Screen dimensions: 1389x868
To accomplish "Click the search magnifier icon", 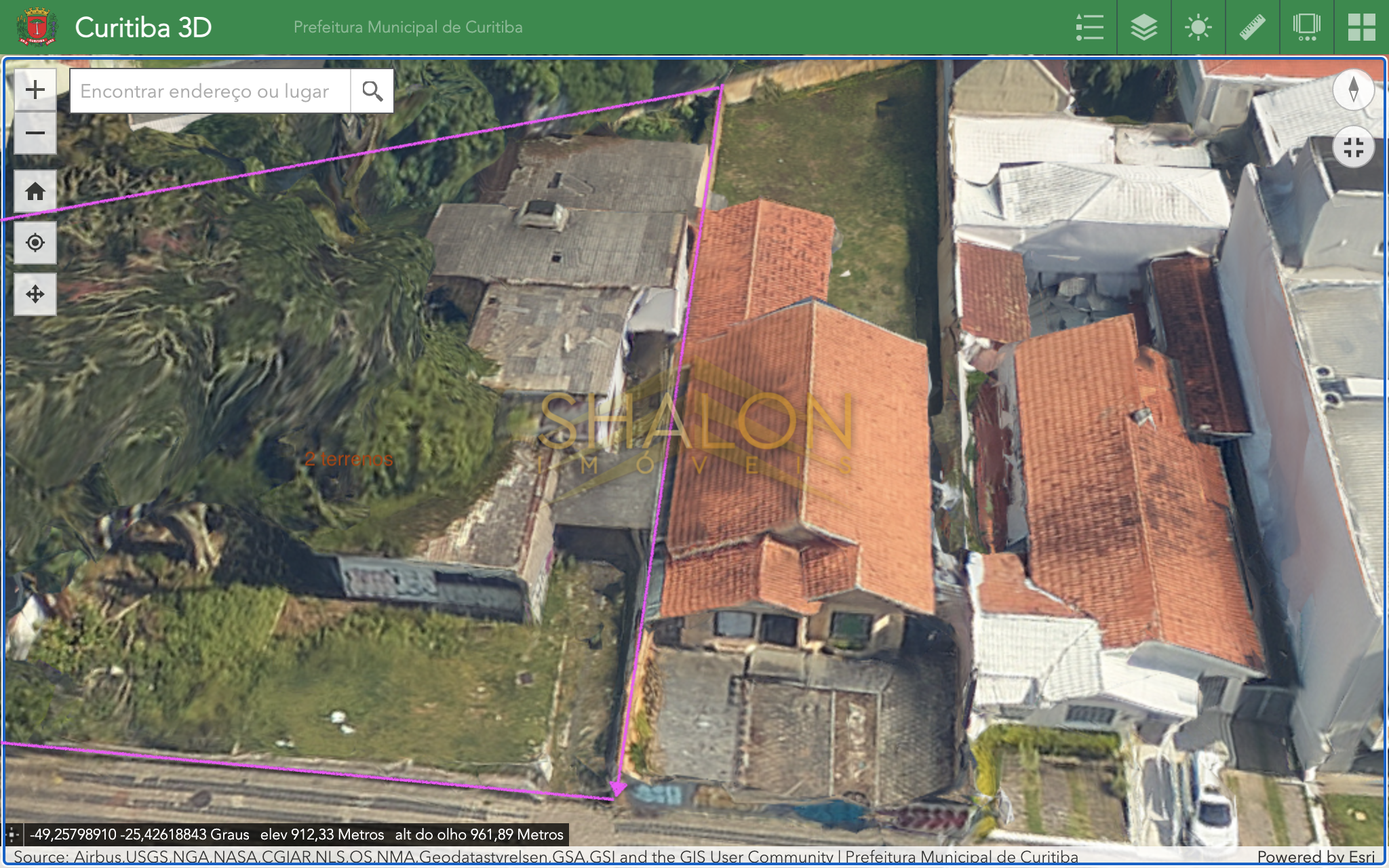I will pyautogui.click(x=372, y=91).
